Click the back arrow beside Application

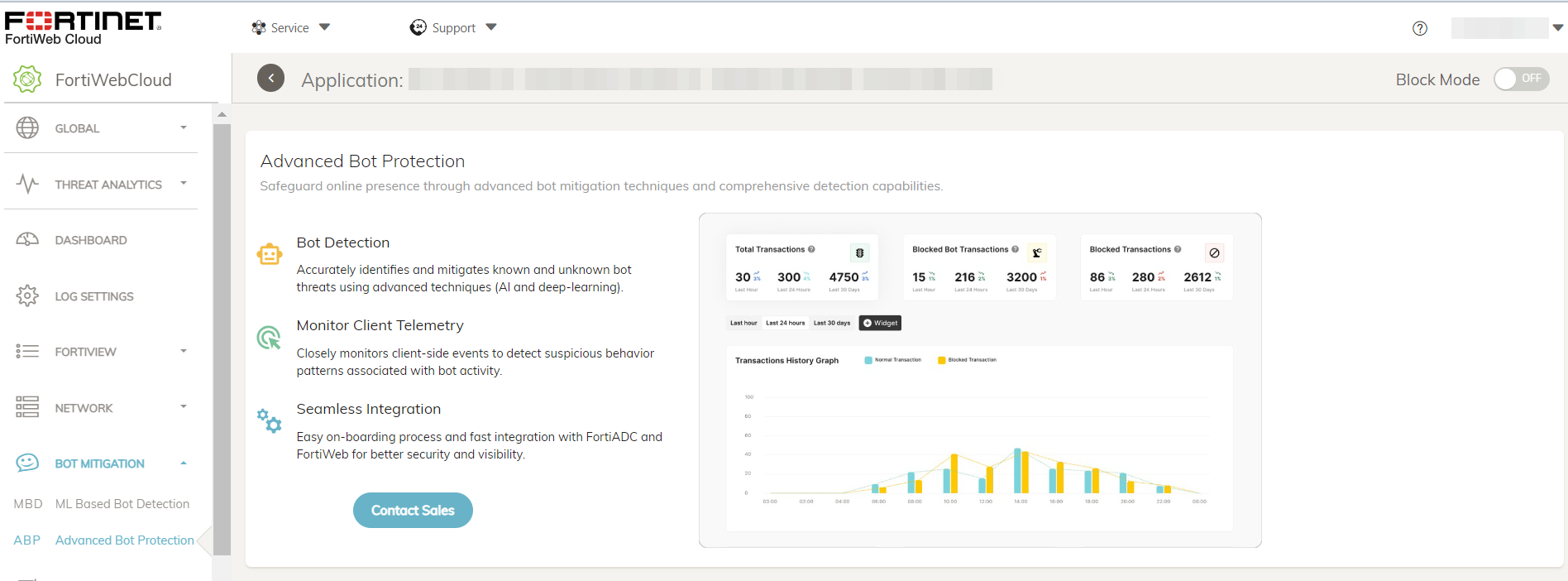click(x=270, y=78)
